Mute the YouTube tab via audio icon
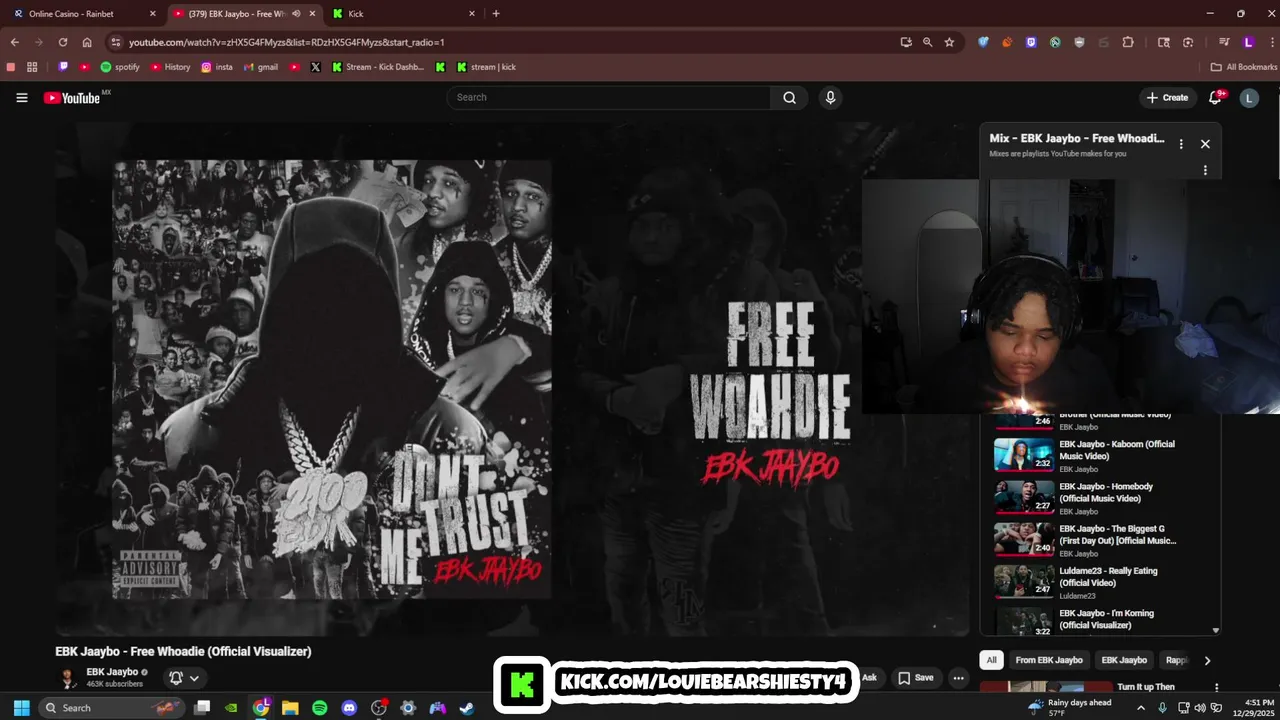This screenshot has width=1280, height=720. [296, 13]
